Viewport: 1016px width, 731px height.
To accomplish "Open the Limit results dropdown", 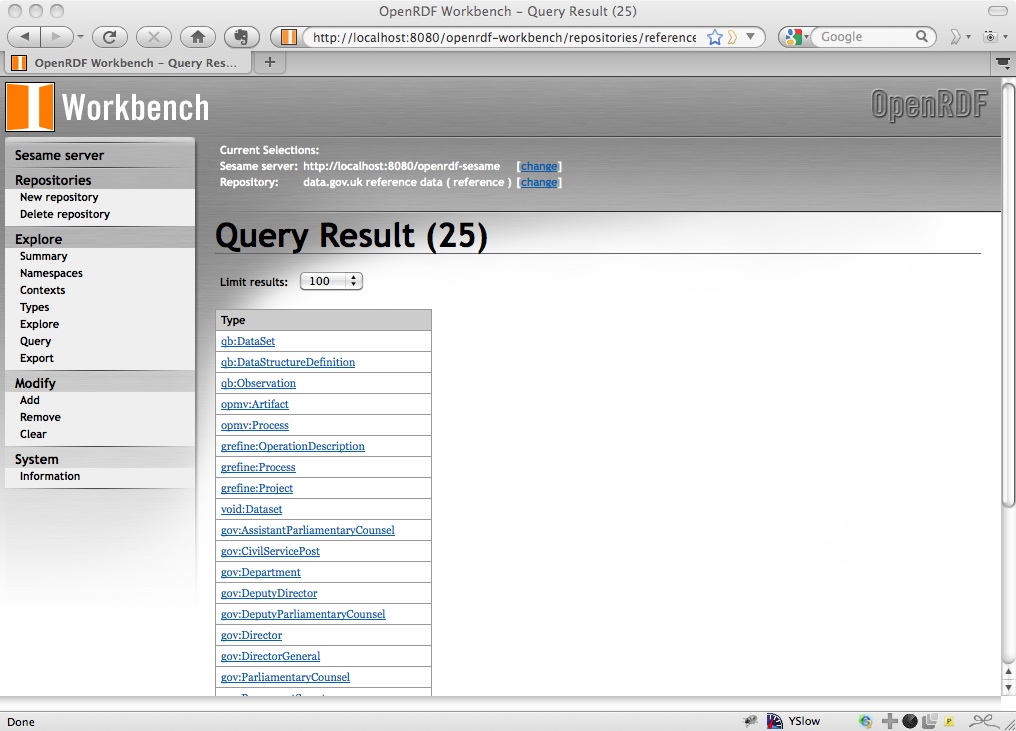I will click(331, 281).
